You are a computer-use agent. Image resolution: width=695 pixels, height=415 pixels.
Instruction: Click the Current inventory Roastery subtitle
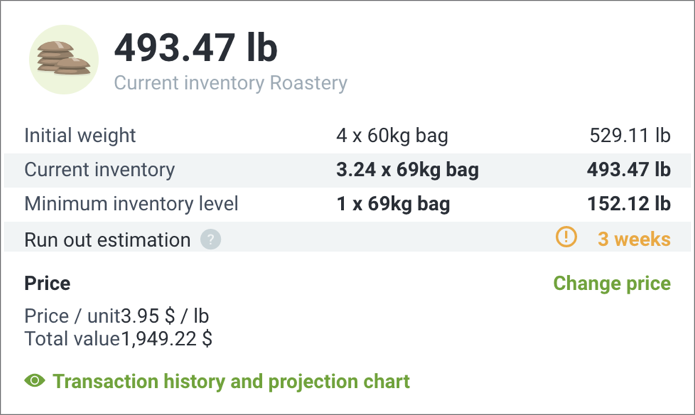coord(230,83)
